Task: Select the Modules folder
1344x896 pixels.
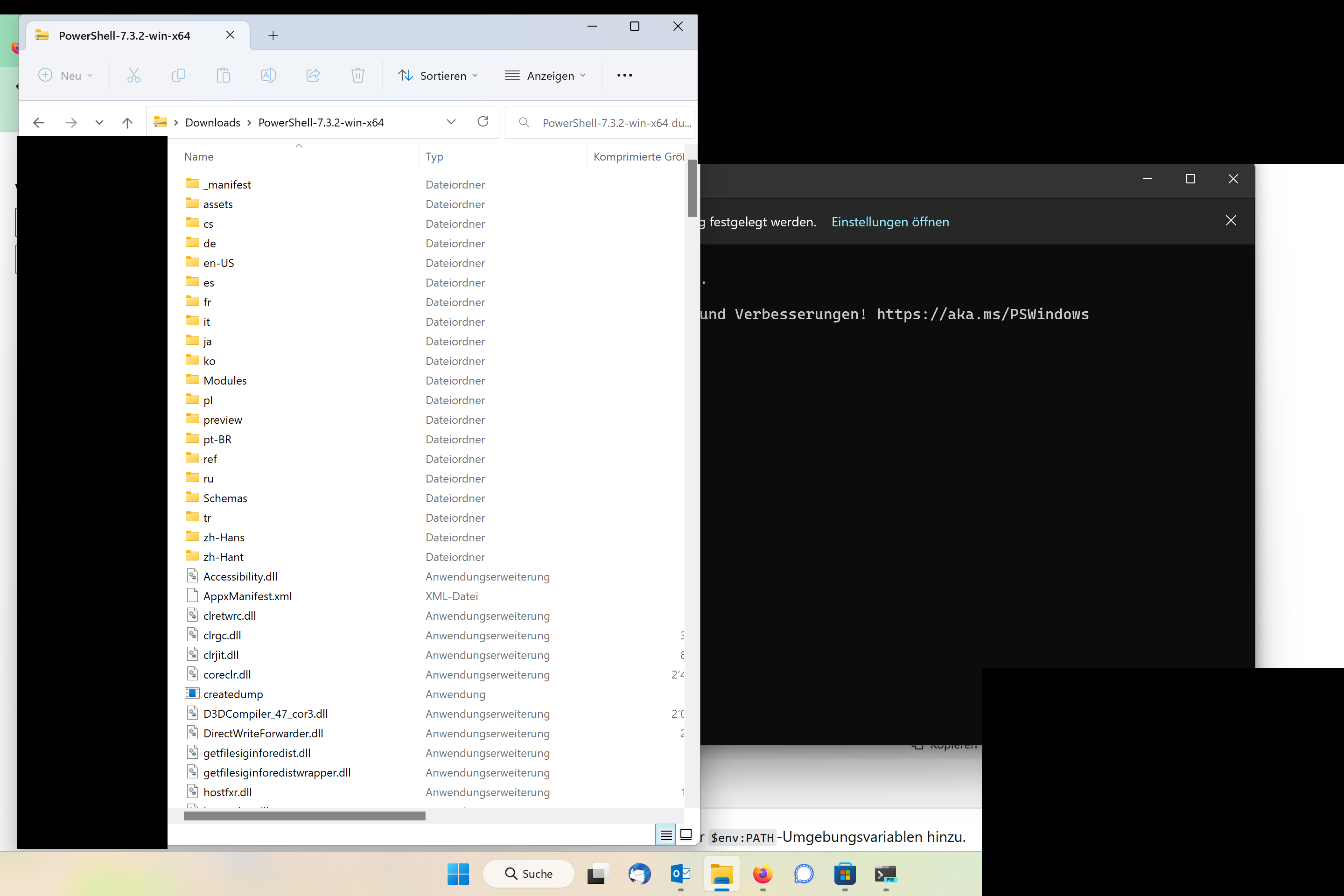Action: 225,381
